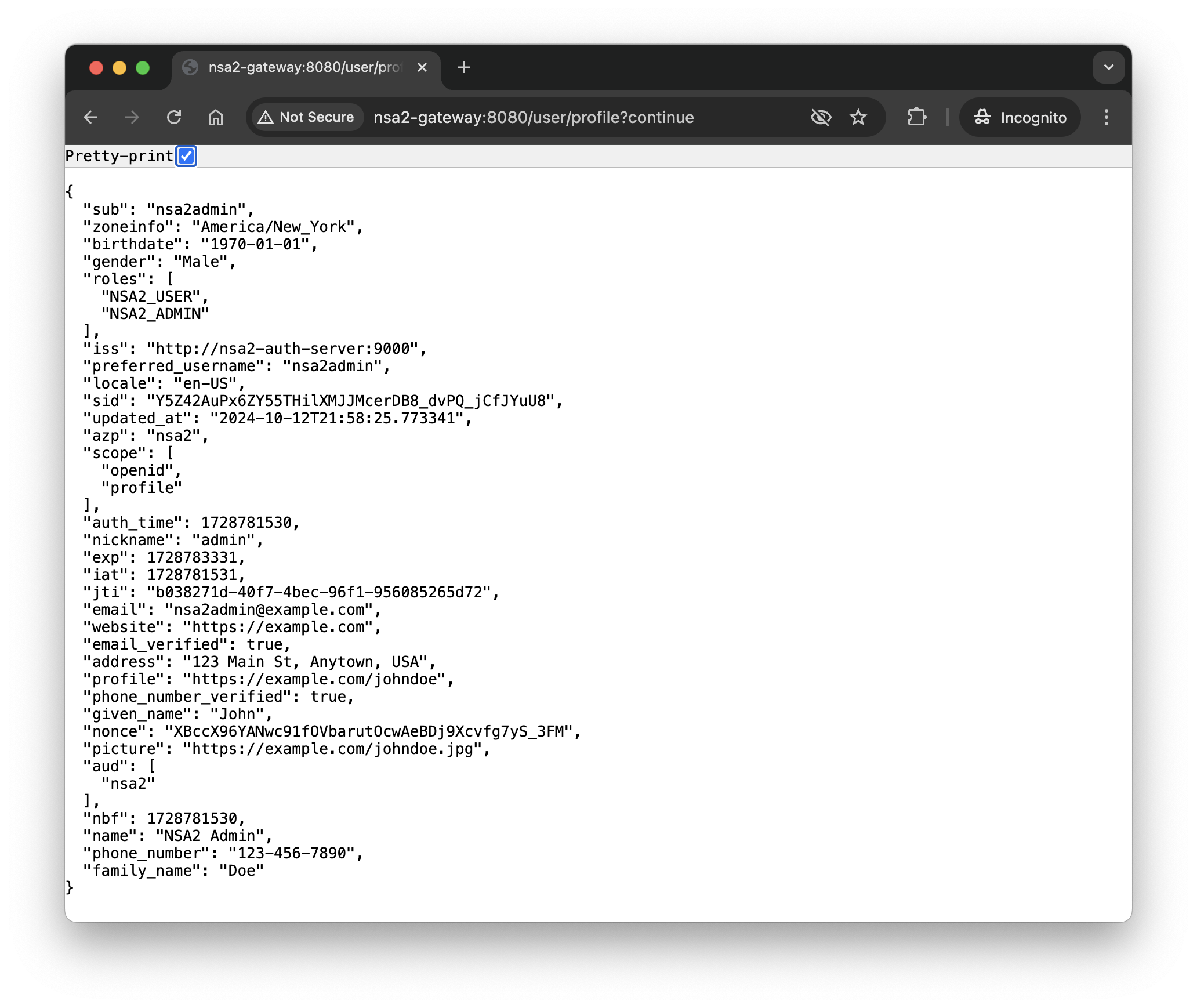Screen dimensions: 1197x1008
Task: Minimize the window with yellow button
Action: click(119, 68)
